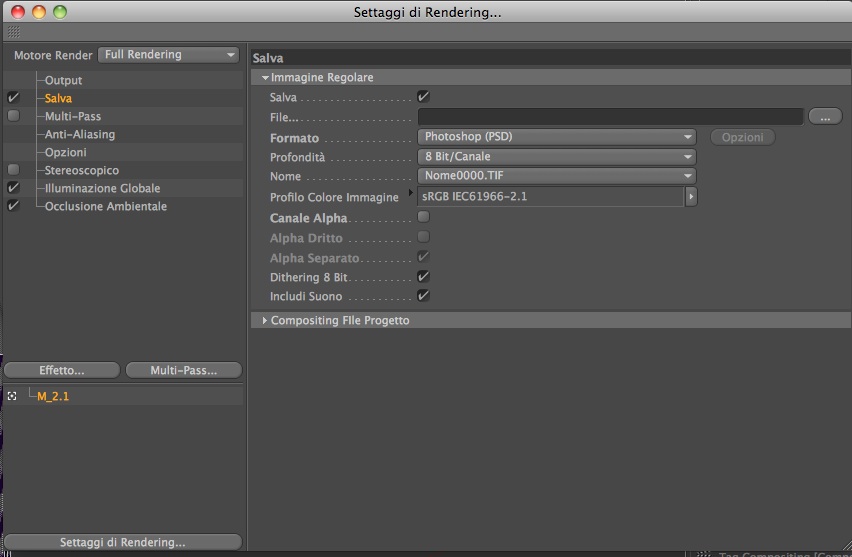Screen dimensions: 852x557
Task: Disable Illuminazione Globale checkmark
Action: coord(14,188)
